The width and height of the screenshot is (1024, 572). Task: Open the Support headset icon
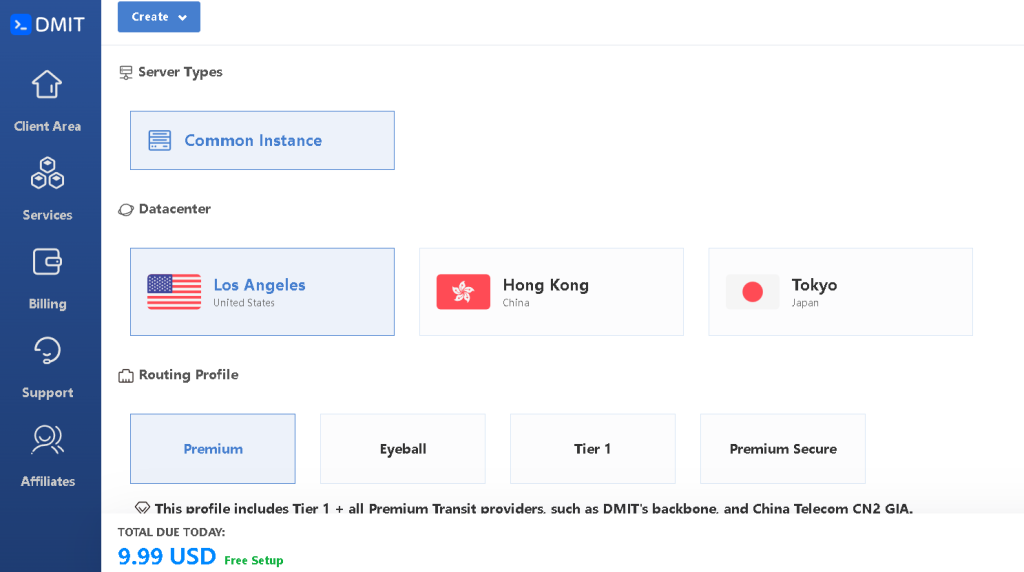pos(47,351)
